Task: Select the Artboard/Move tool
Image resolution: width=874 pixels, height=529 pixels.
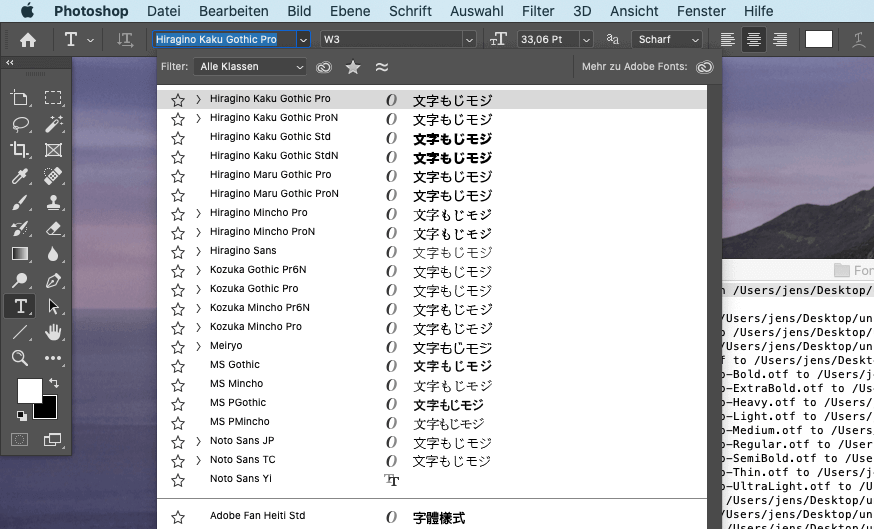Action: [x=20, y=98]
